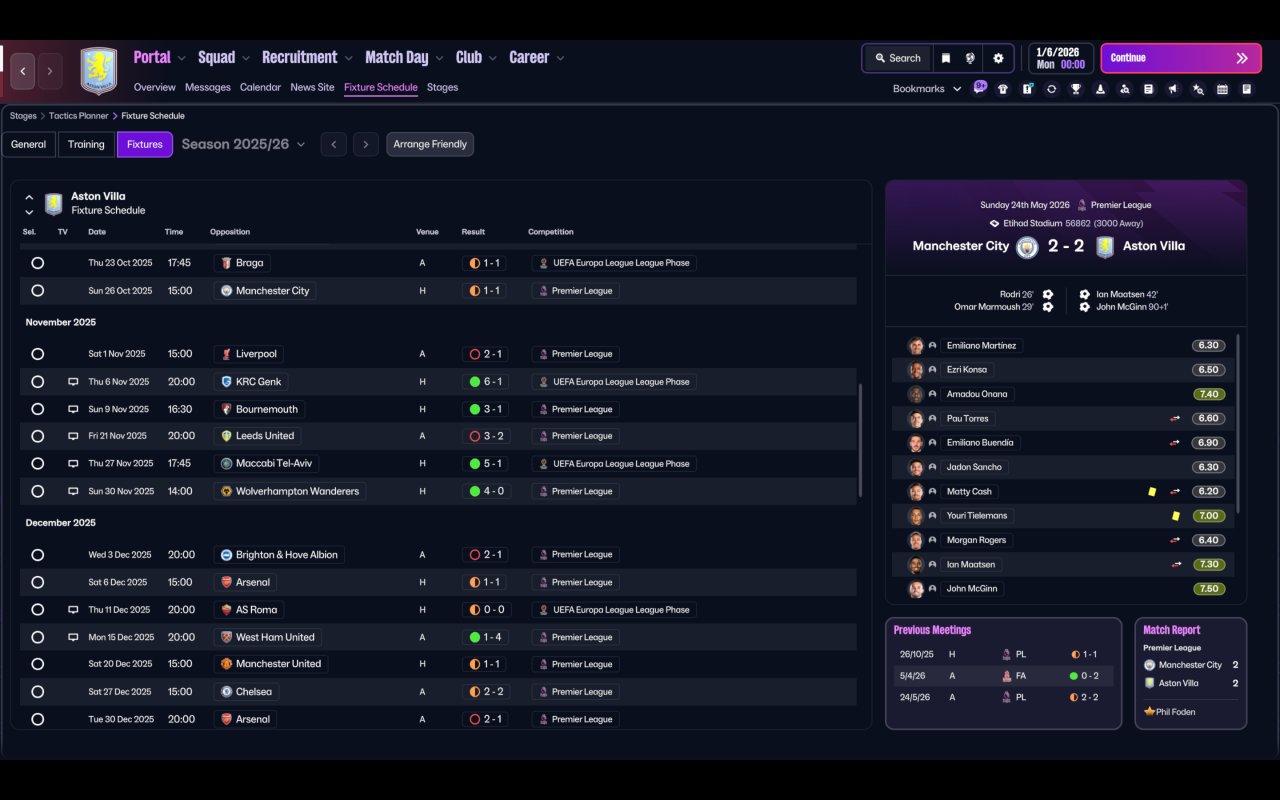
Task: Click TV icon on Bournemouth row
Action: (x=73, y=409)
